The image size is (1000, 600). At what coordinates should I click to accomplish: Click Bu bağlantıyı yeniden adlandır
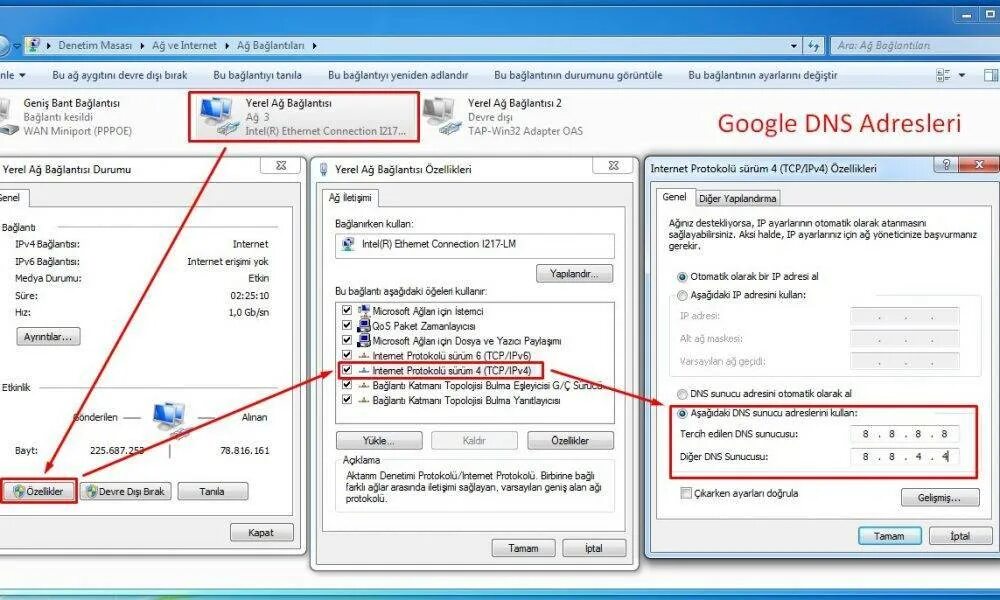coord(397,75)
